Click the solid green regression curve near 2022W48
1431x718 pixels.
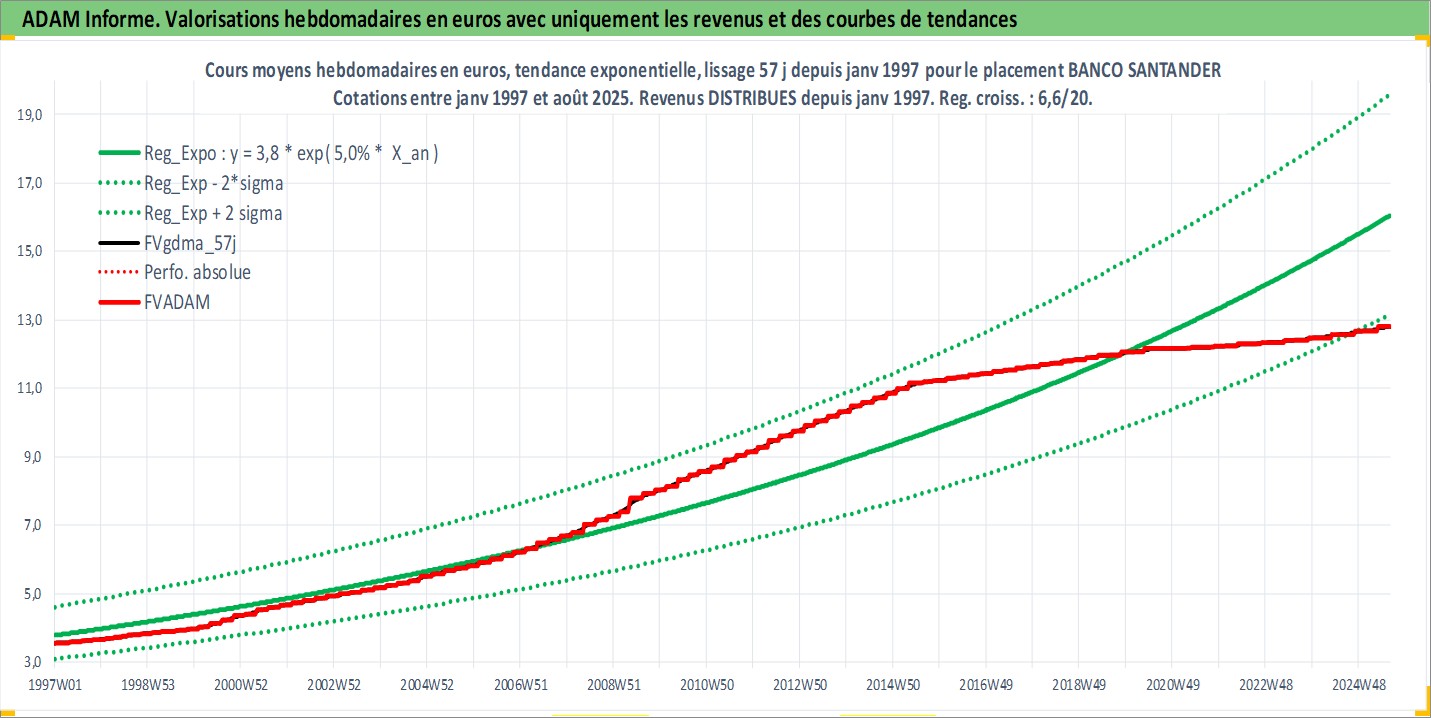point(1265,283)
